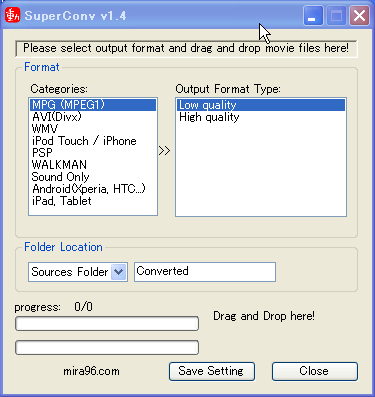Choose High quality output format

tap(261, 117)
